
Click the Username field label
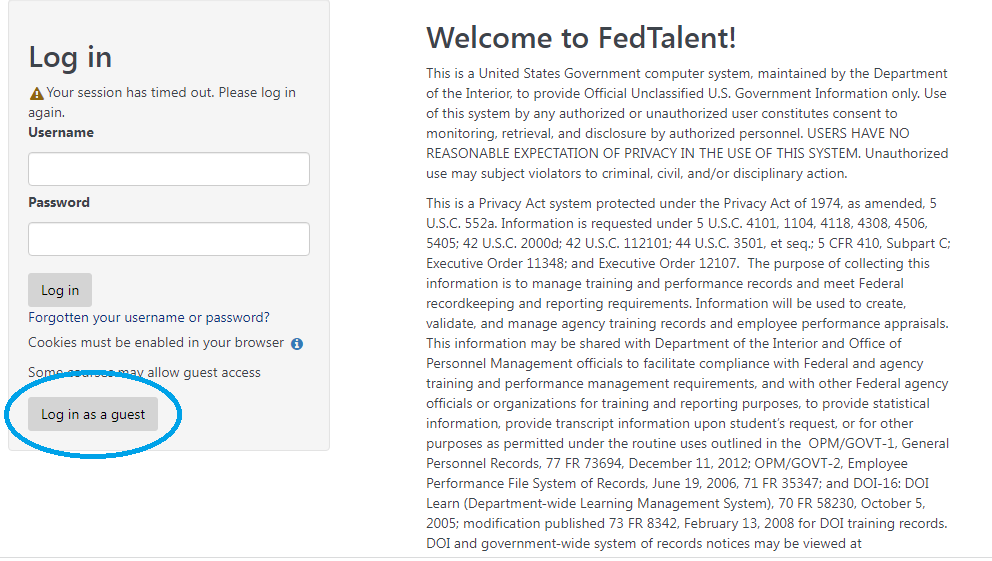[61, 133]
